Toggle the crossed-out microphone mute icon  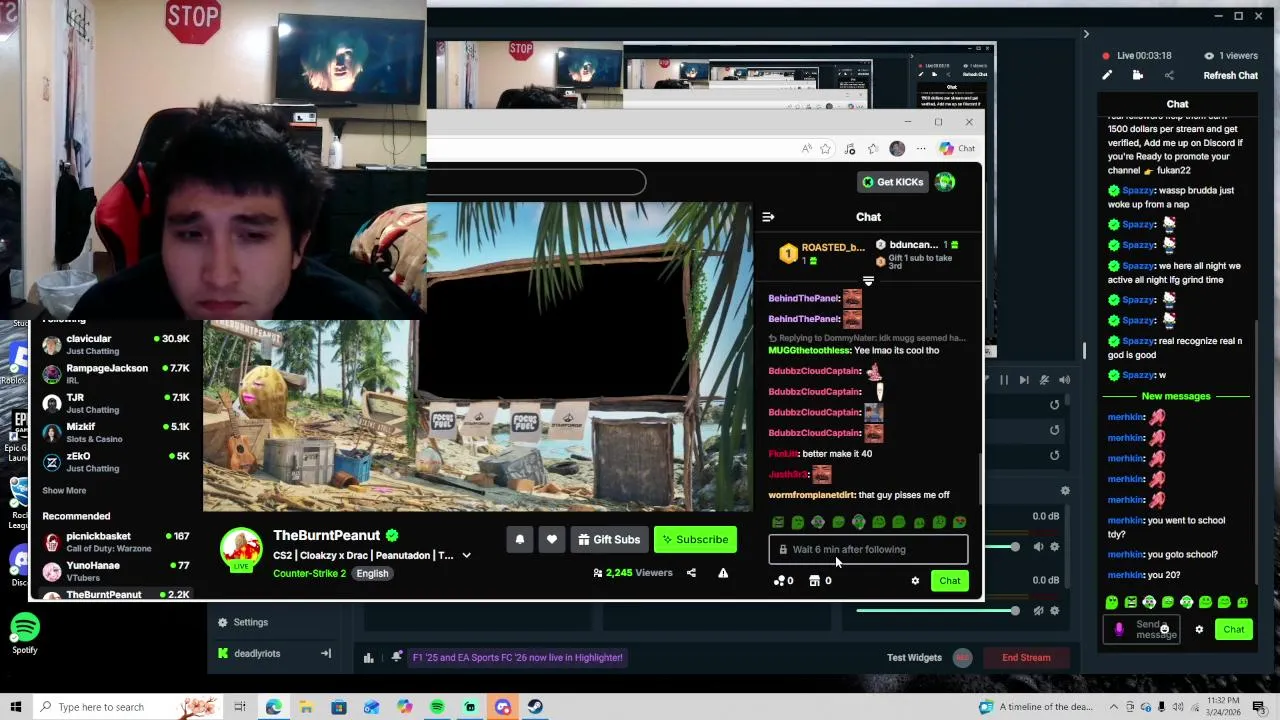(1044, 380)
